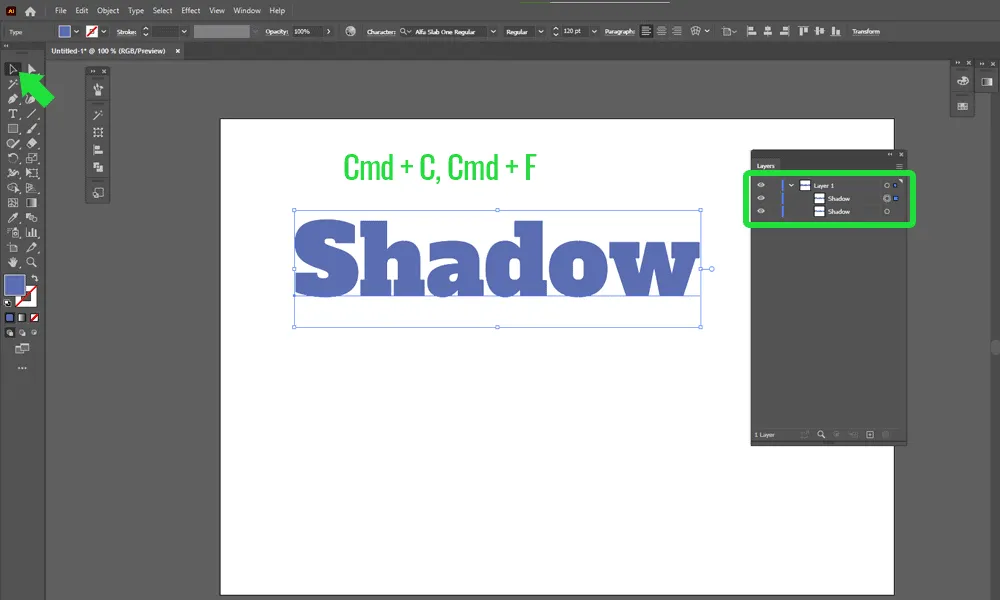Align paragraph center
Image resolution: width=1000 pixels, height=600 pixels.
[x=661, y=31]
